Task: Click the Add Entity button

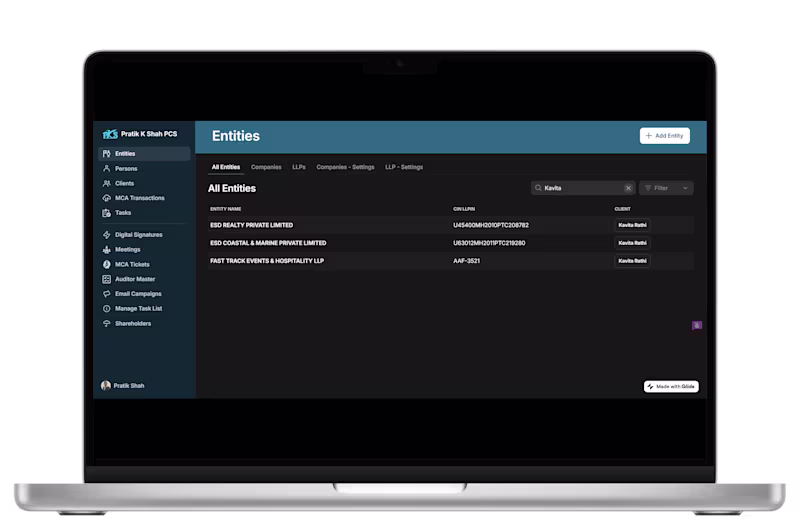Action: pos(664,136)
